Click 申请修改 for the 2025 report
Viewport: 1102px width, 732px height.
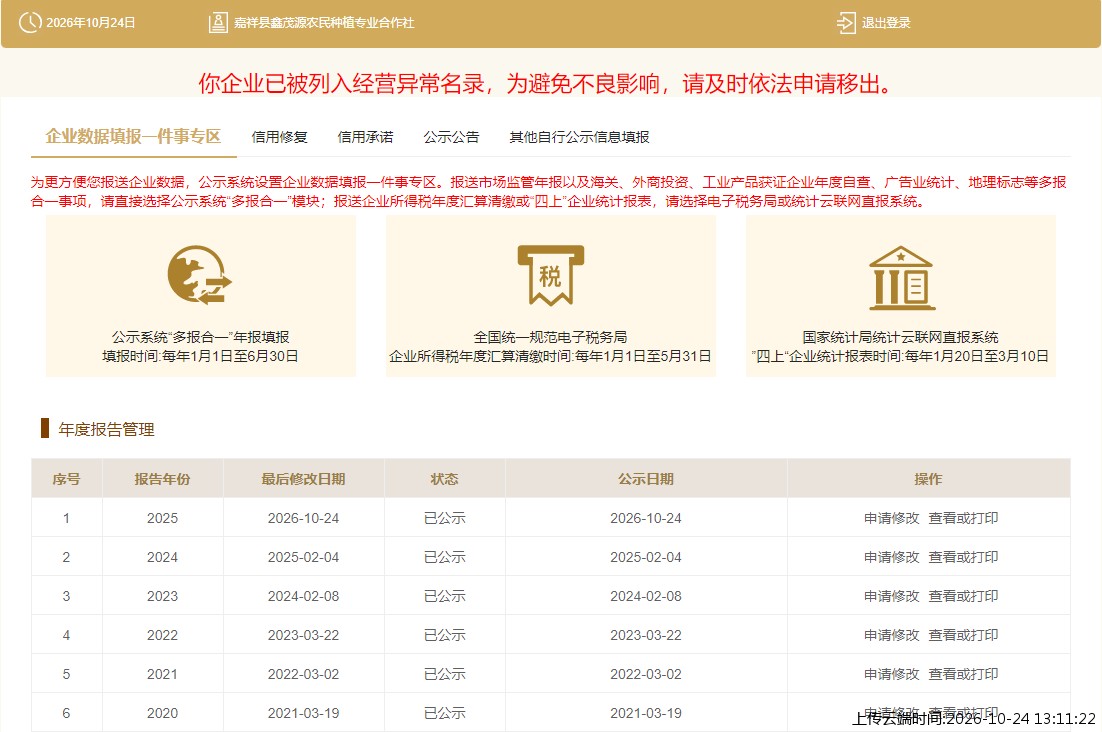coord(892,518)
